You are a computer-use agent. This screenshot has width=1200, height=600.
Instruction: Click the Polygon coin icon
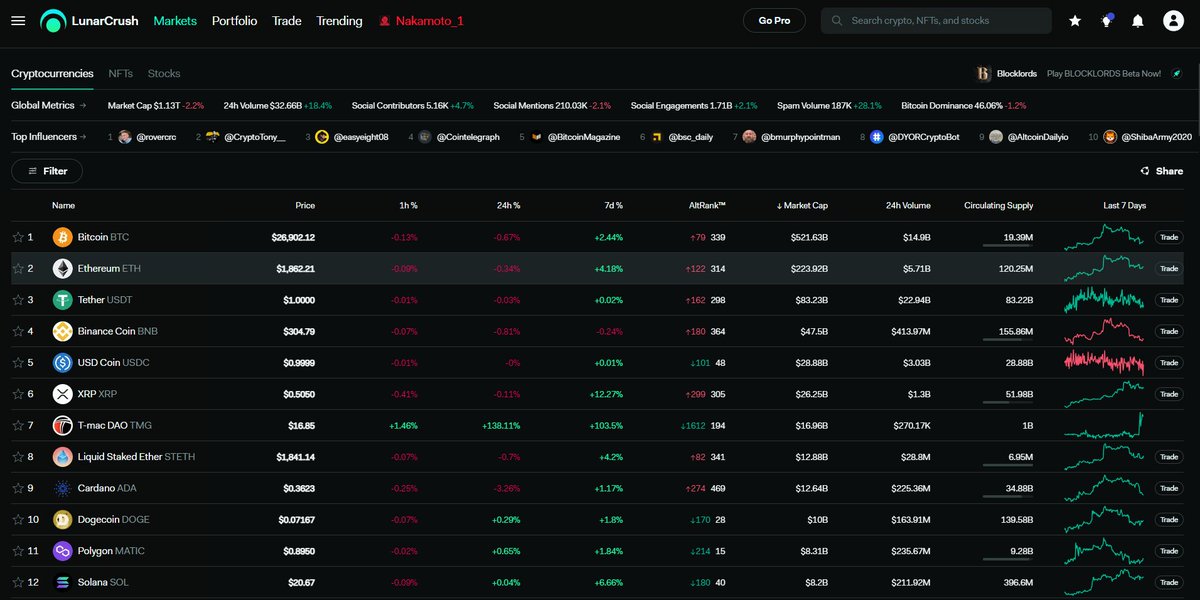[x=62, y=551]
